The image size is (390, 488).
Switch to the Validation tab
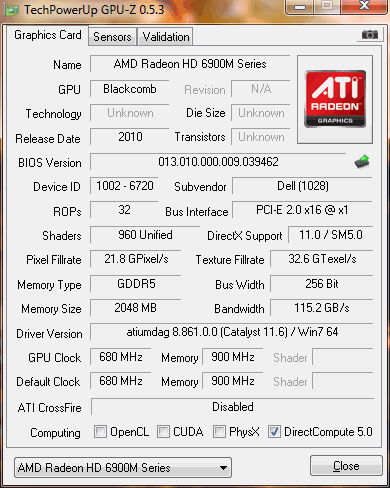click(166, 37)
